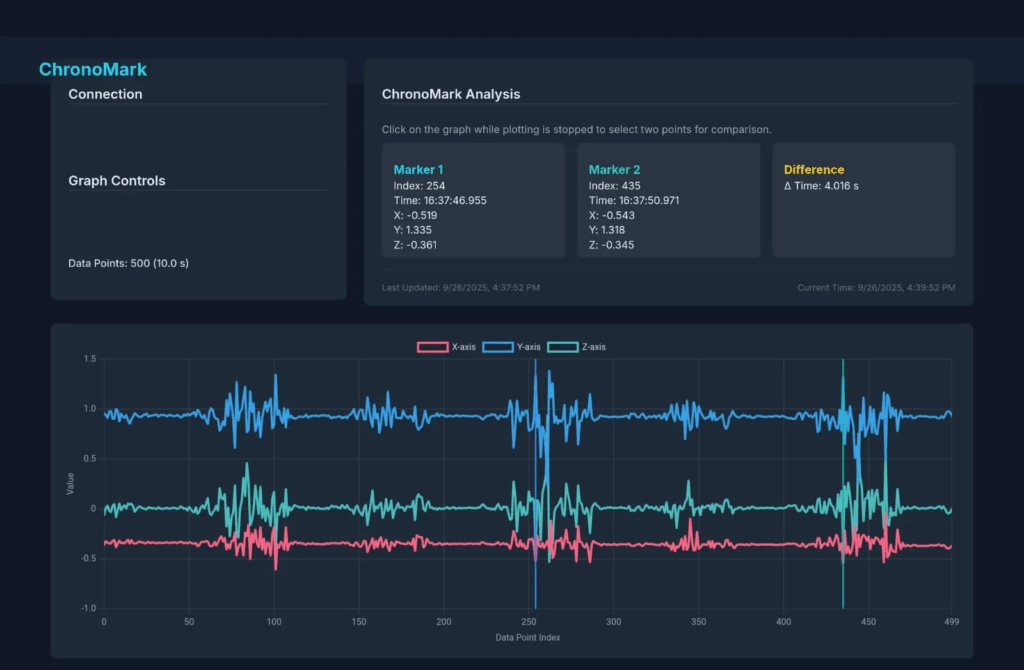Click the ChronoMark Analysis panel heading
The width and height of the screenshot is (1024, 670).
point(451,94)
